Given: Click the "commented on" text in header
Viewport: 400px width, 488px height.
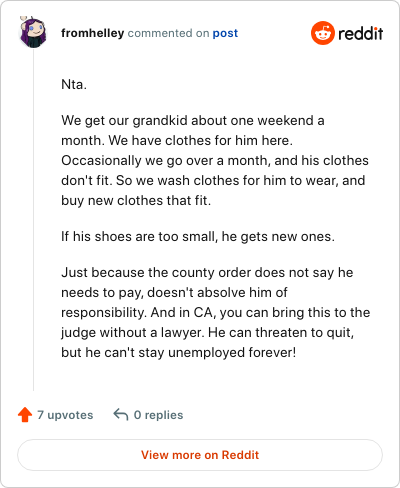Looking at the screenshot, I should tap(168, 33).
